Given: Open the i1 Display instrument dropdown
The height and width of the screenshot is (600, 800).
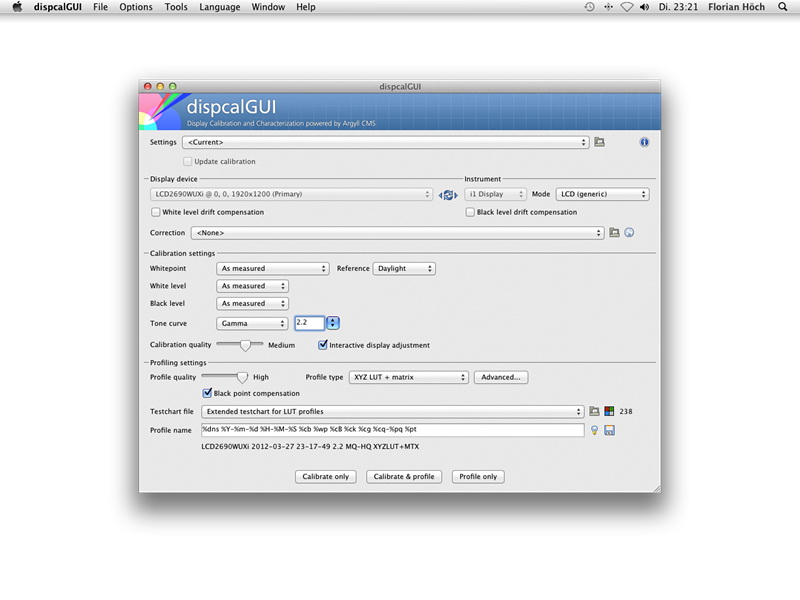Looking at the screenshot, I should (x=495, y=194).
